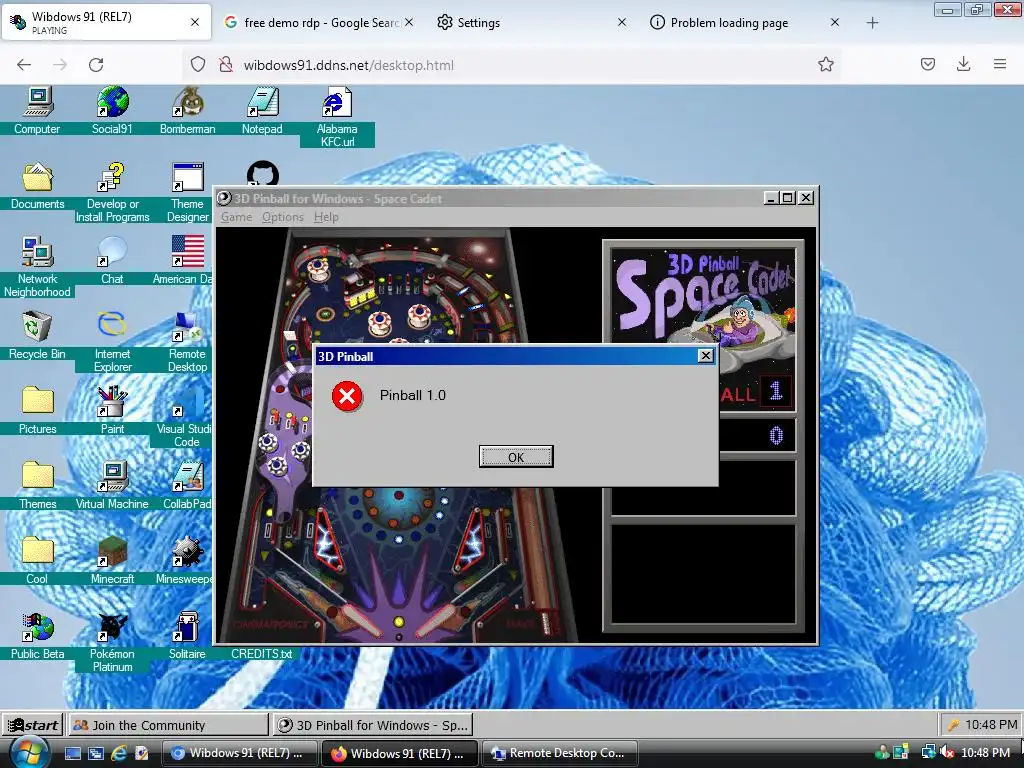Viewport: 1024px width, 768px height.
Task: Close the 3D Pinball error dialog
Action: point(705,355)
